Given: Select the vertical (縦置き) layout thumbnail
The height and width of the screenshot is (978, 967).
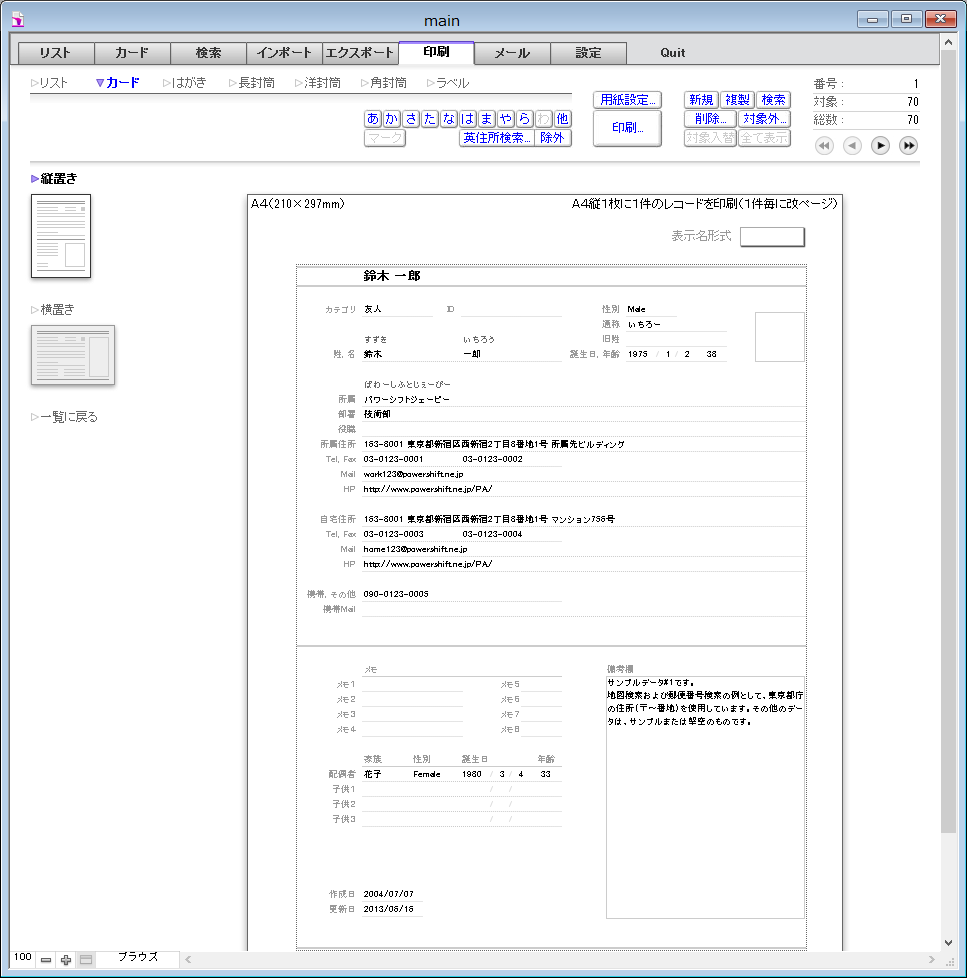Looking at the screenshot, I should click(x=61, y=236).
